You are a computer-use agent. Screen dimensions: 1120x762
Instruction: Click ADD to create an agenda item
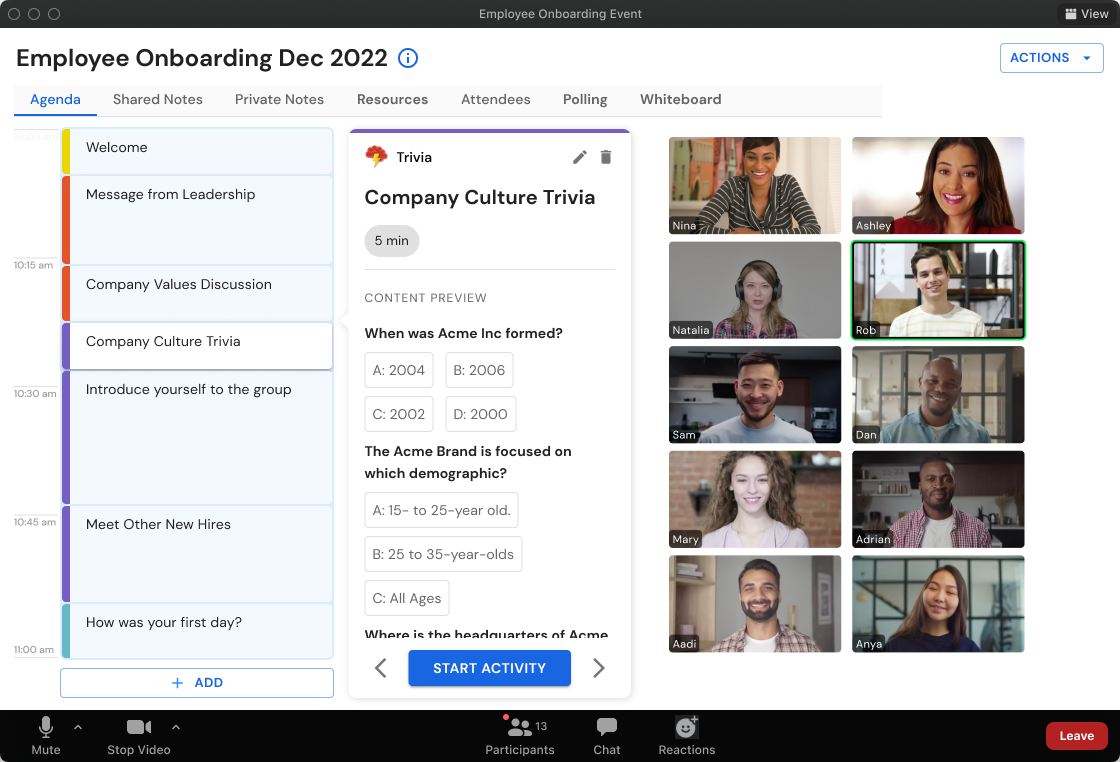click(197, 682)
